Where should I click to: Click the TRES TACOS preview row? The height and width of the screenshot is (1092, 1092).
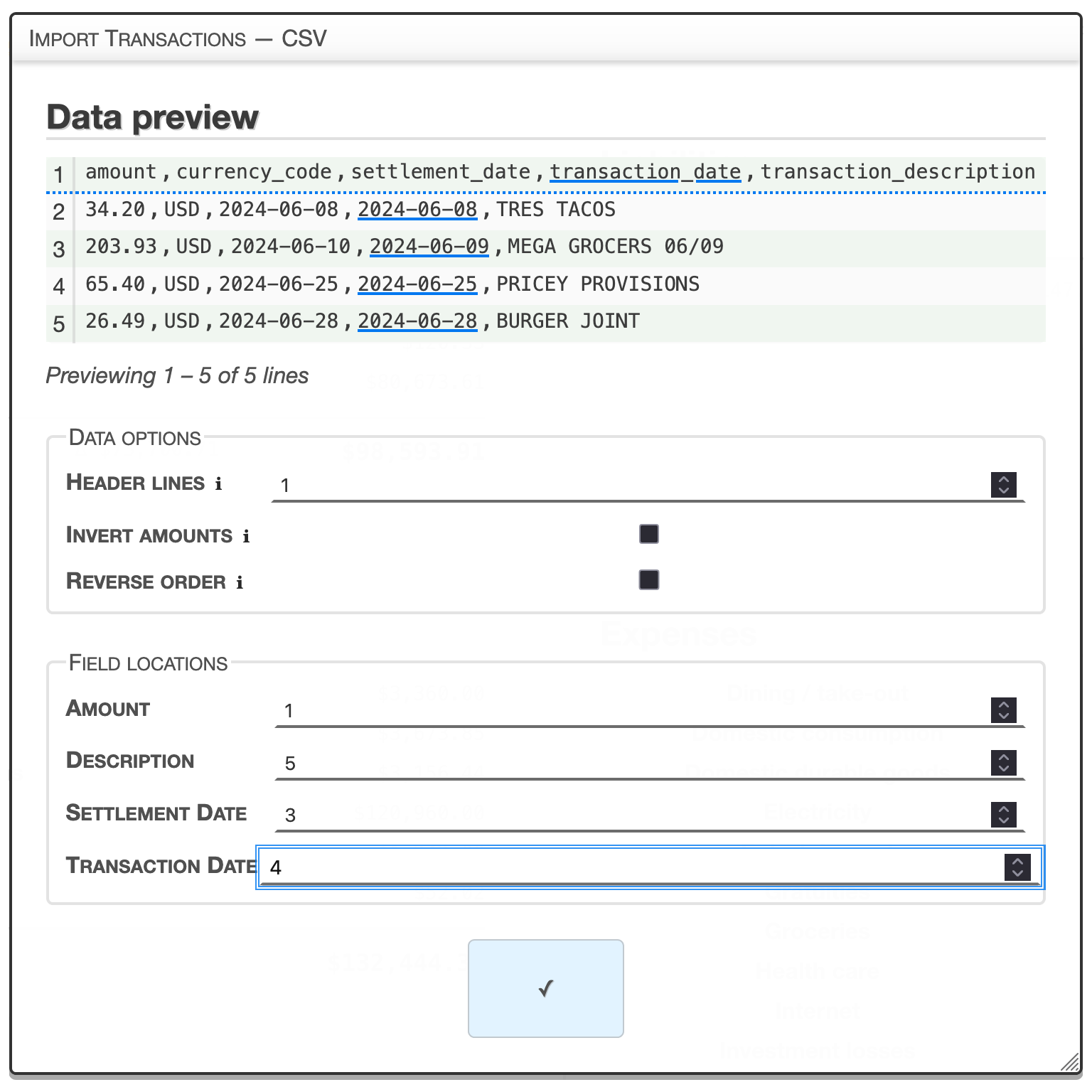(555, 210)
